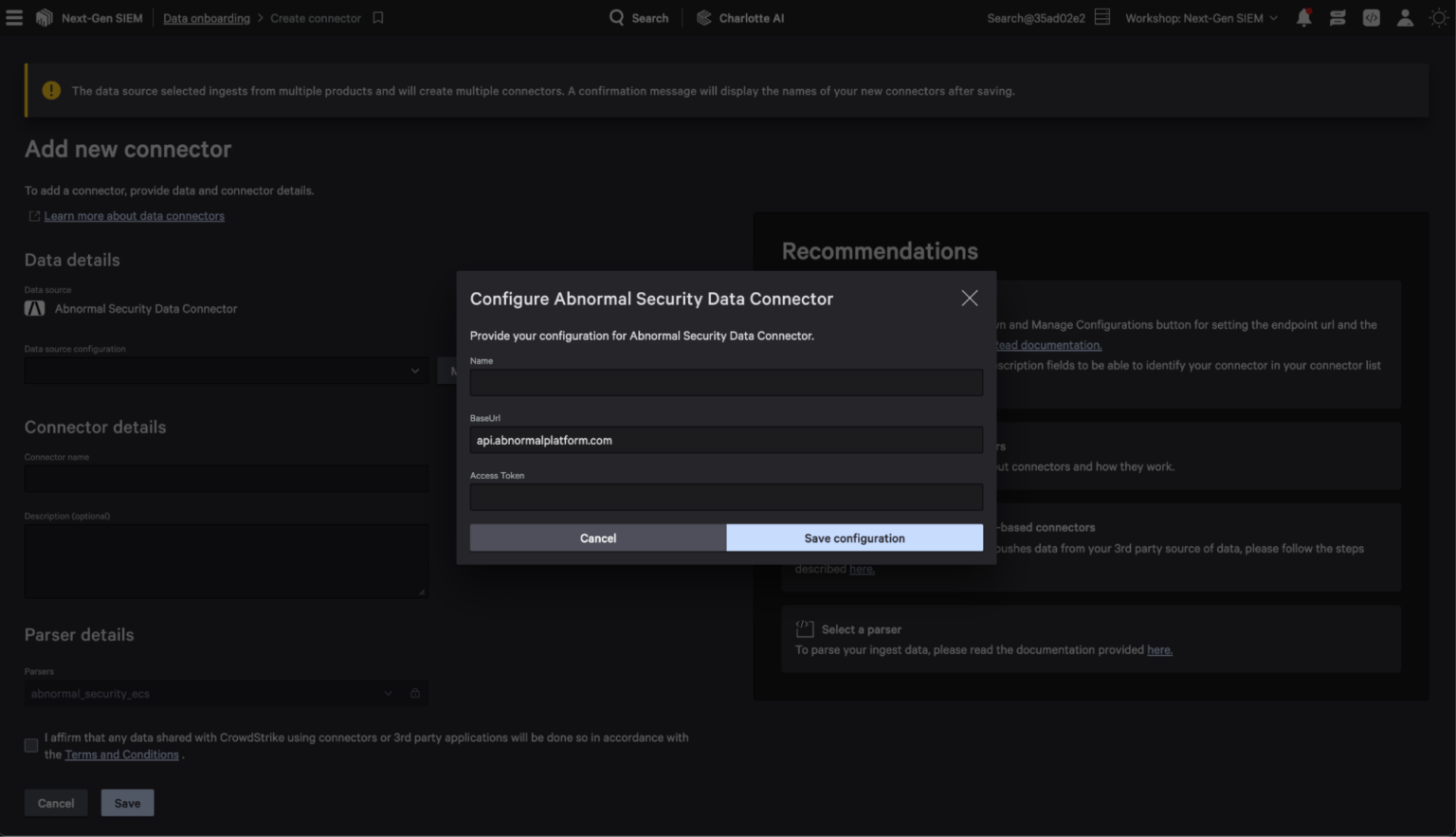The image size is (1456, 837).
Task: Open the user profile icon
Action: (x=1405, y=17)
